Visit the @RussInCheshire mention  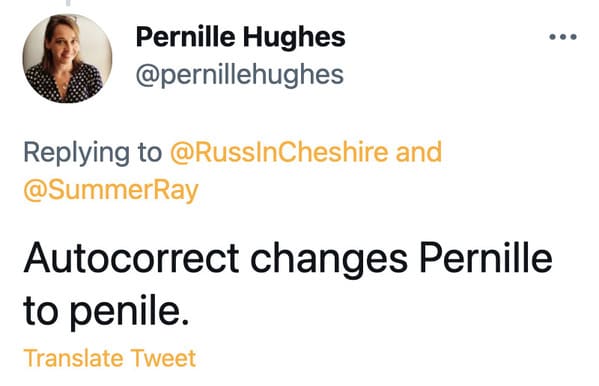(279, 152)
